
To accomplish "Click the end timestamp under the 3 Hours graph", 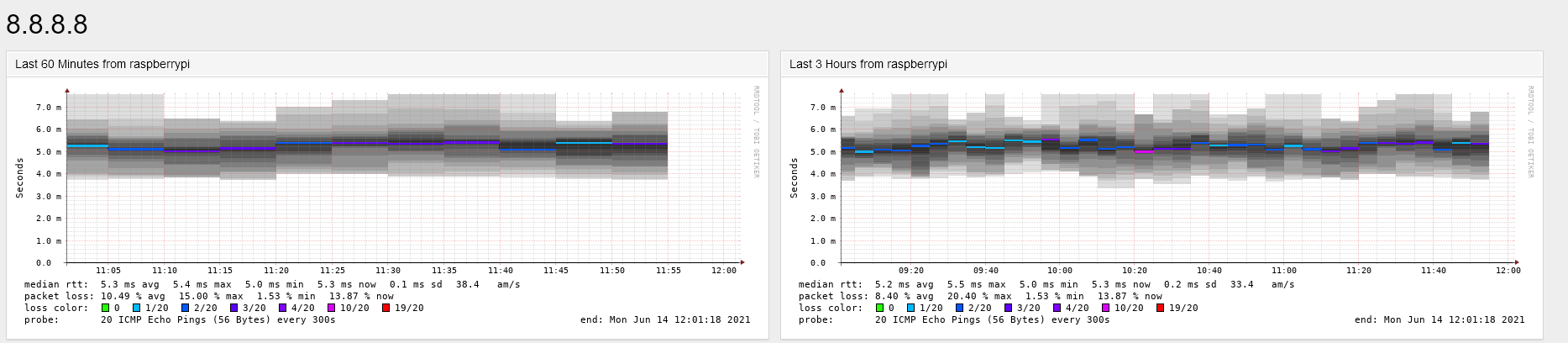I will coord(1439,319).
